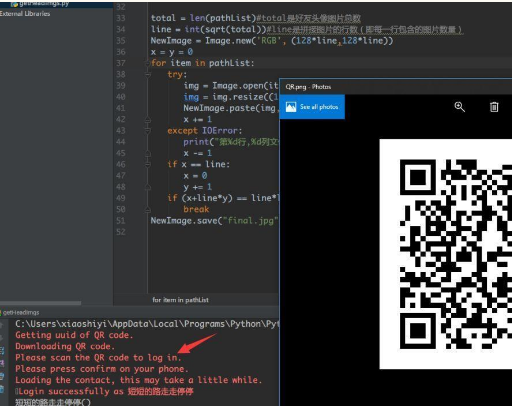This screenshot has width=512, height=406.
Task: Click fold end marker on line 50
Action: pos(148,209)
